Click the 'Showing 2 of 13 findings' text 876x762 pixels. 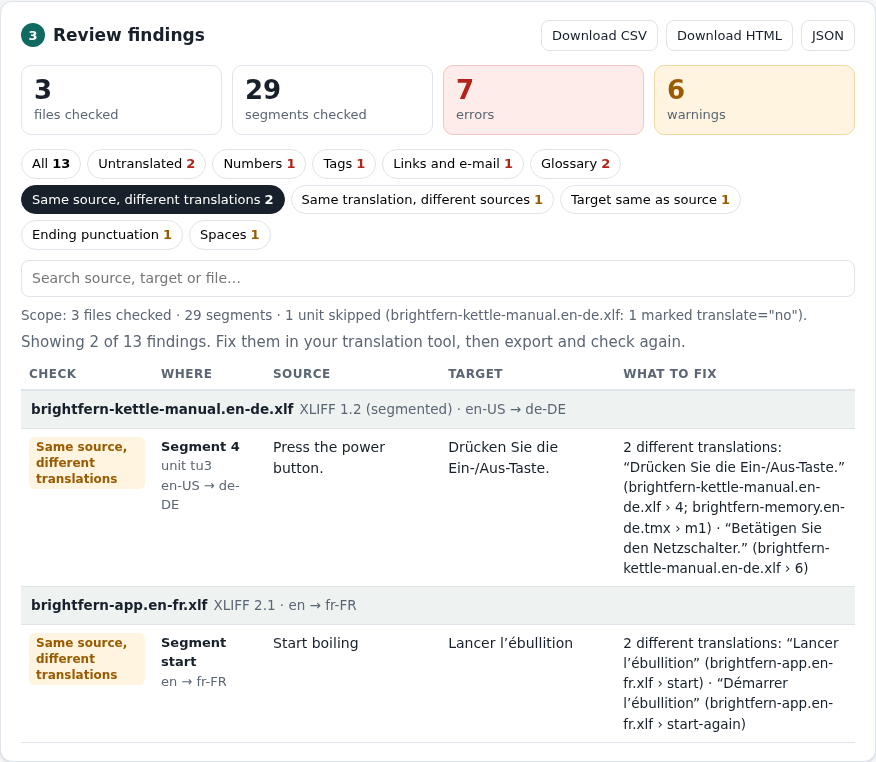click(353, 341)
